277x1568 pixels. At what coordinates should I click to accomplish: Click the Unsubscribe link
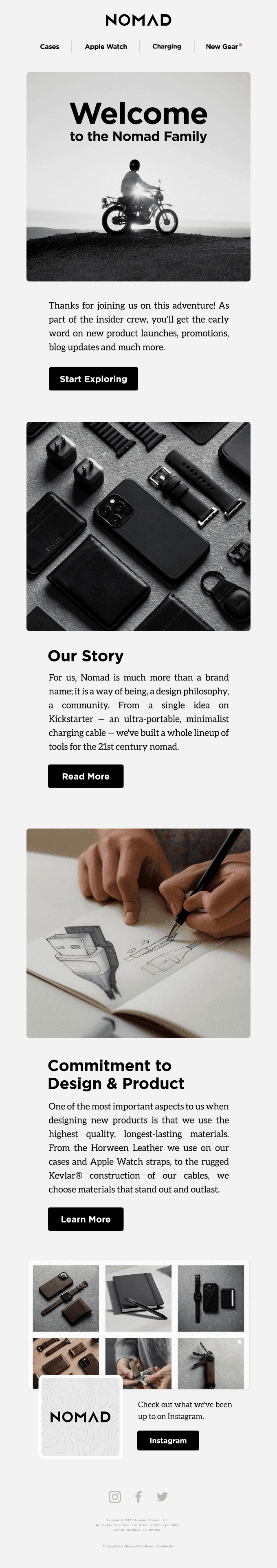point(165,1546)
